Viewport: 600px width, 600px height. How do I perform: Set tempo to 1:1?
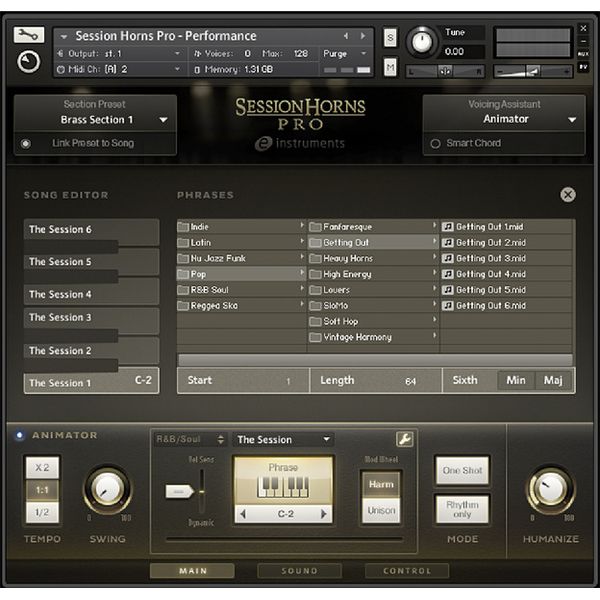42,490
